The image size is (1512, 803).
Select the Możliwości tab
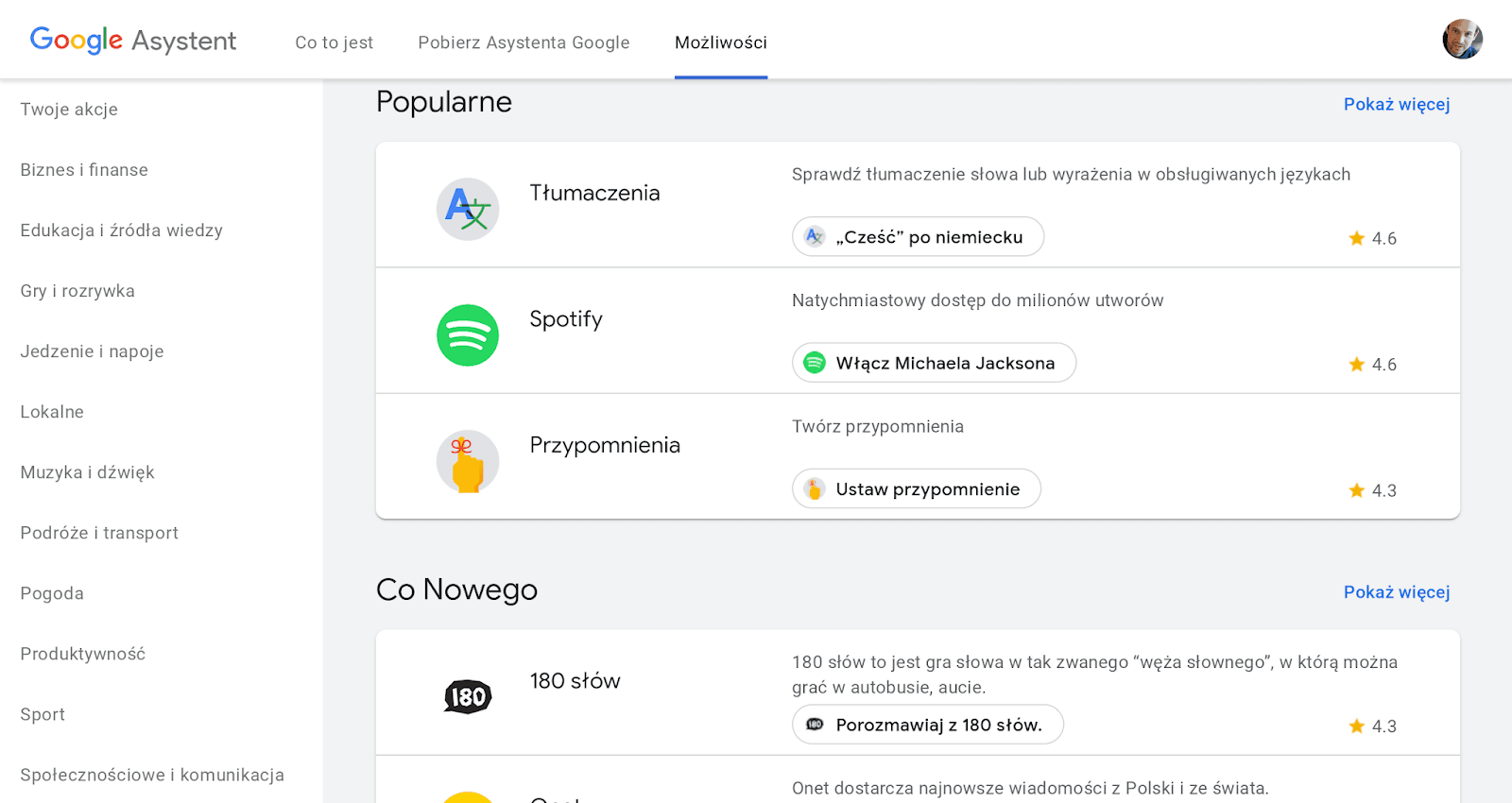coord(721,43)
